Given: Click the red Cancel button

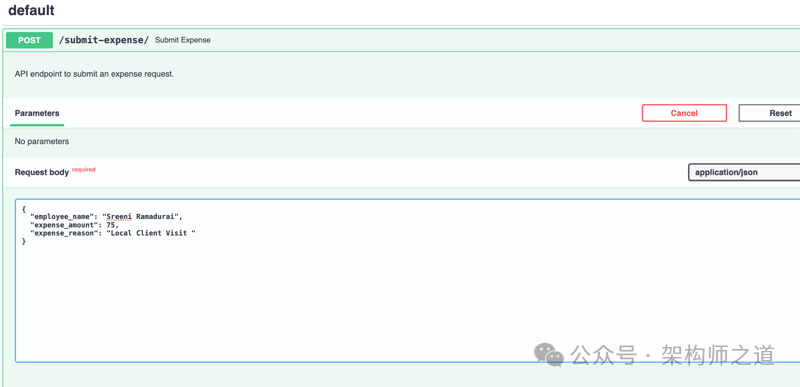Looking at the screenshot, I should click(684, 113).
